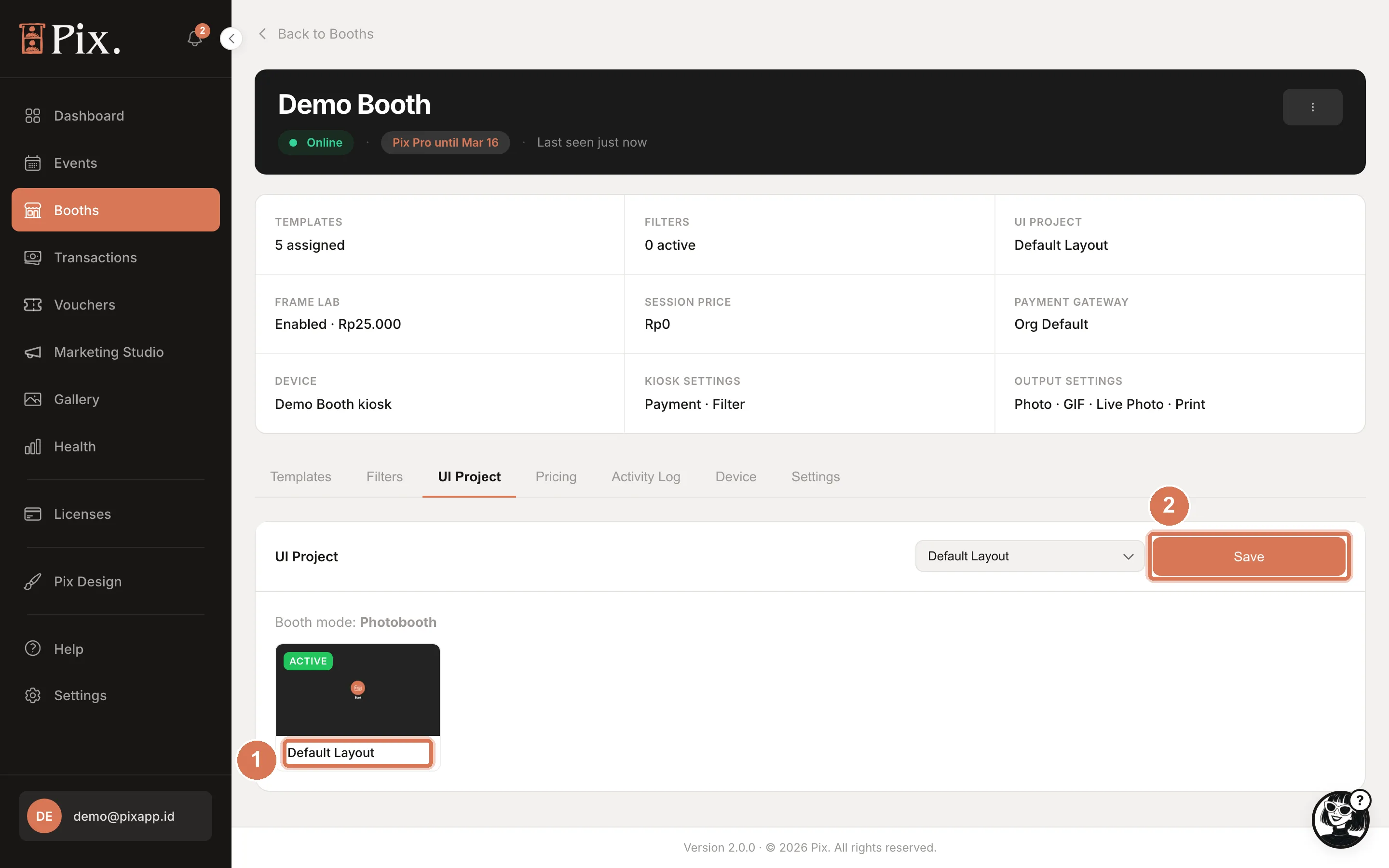This screenshot has width=1389, height=868.
Task: Switch to the Filters tab
Action: tap(384, 477)
